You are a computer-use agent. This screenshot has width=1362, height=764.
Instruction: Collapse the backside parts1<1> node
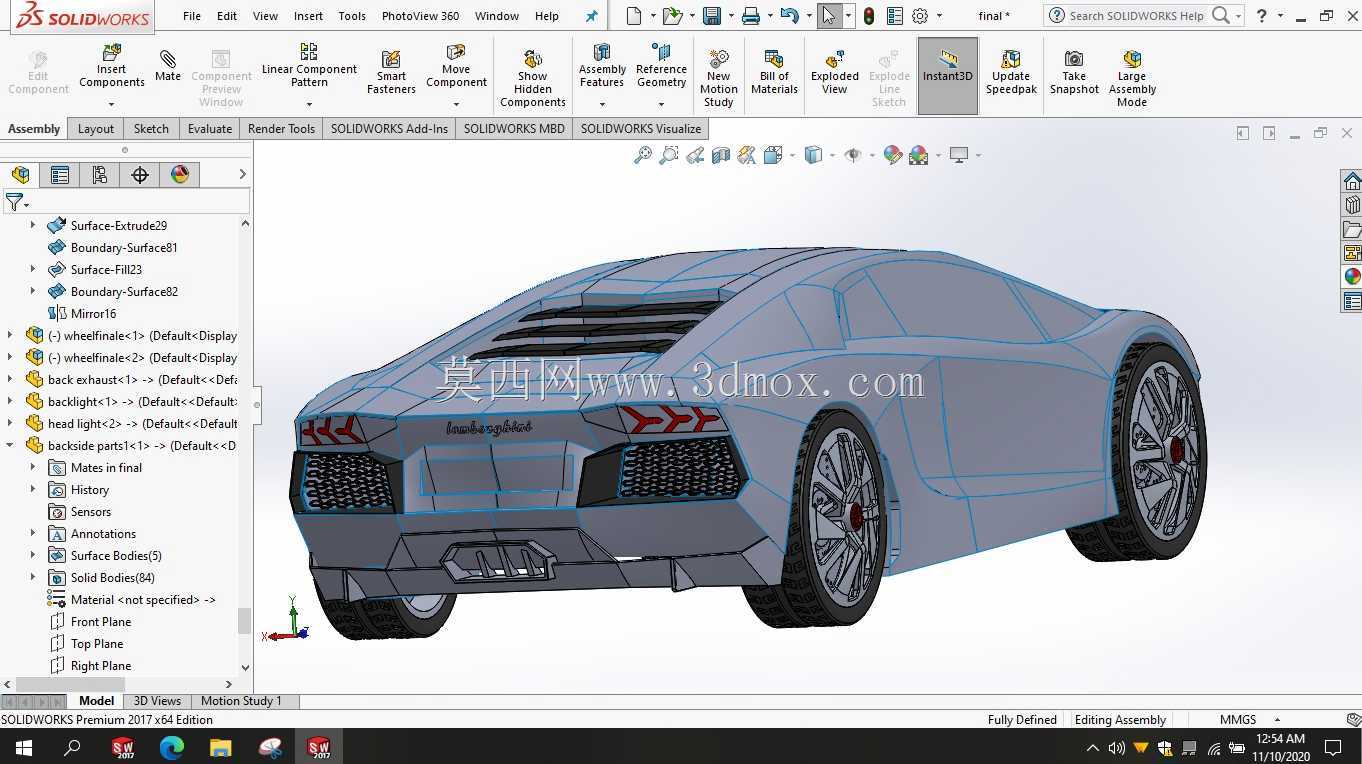[x=10, y=446]
